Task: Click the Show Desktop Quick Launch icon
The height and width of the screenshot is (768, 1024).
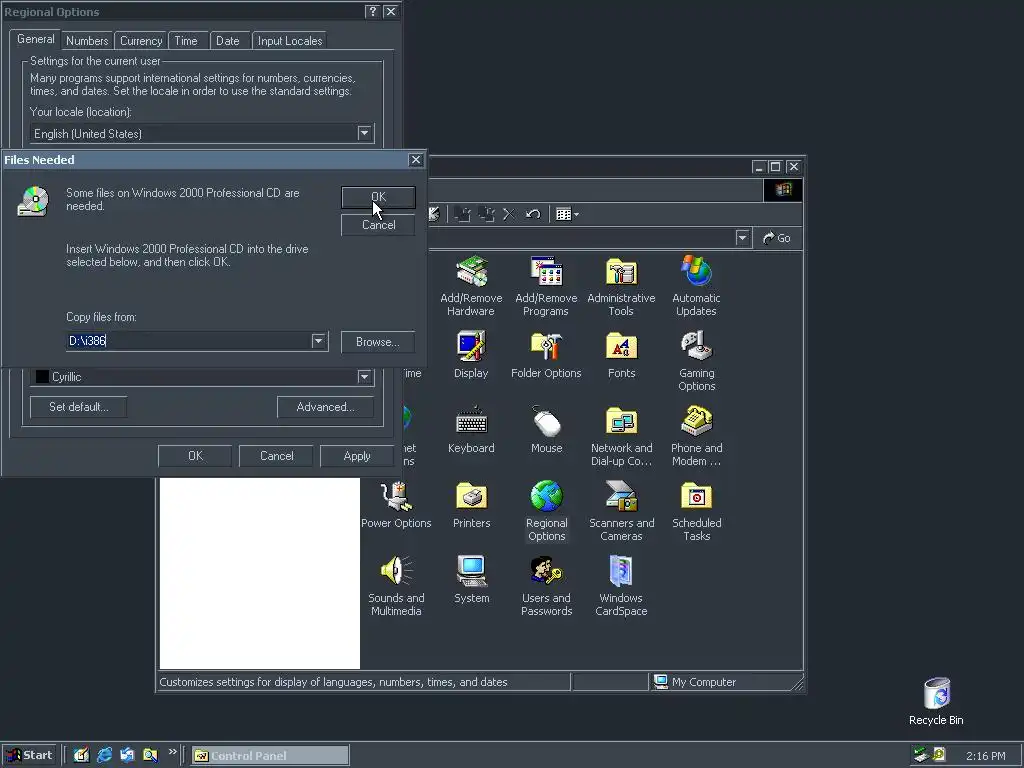Action: pyautogui.click(x=81, y=755)
